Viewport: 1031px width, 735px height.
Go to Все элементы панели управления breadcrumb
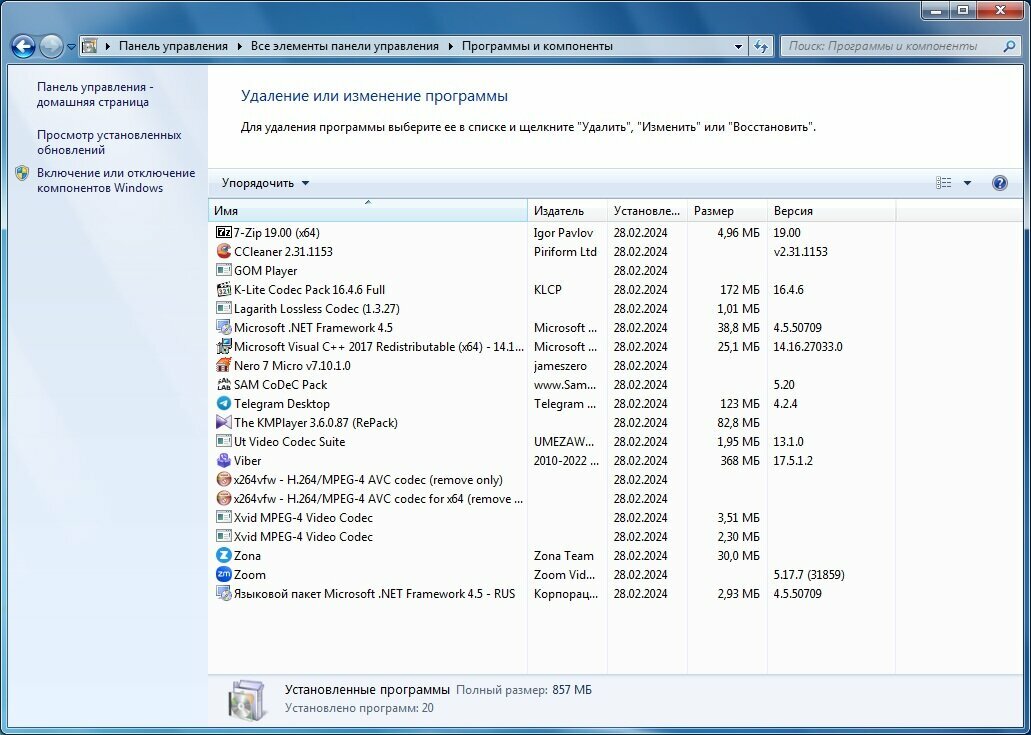pyautogui.click(x=345, y=46)
